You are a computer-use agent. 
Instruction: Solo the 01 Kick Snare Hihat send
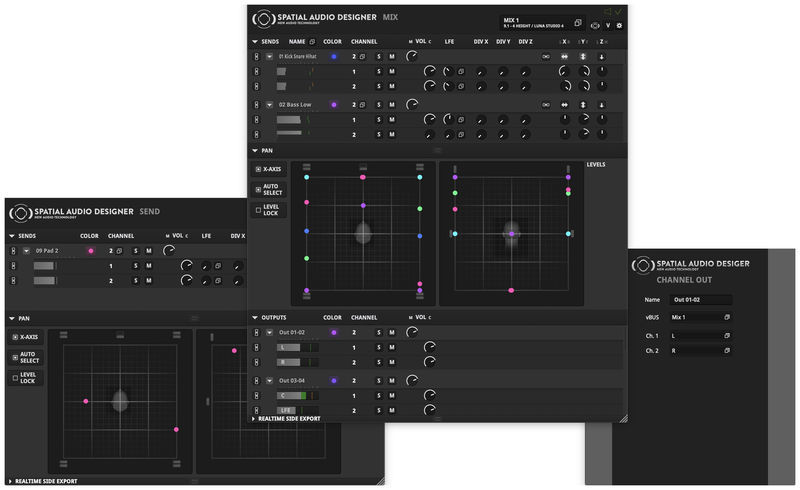pyautogui.click(x=379, y=57)
